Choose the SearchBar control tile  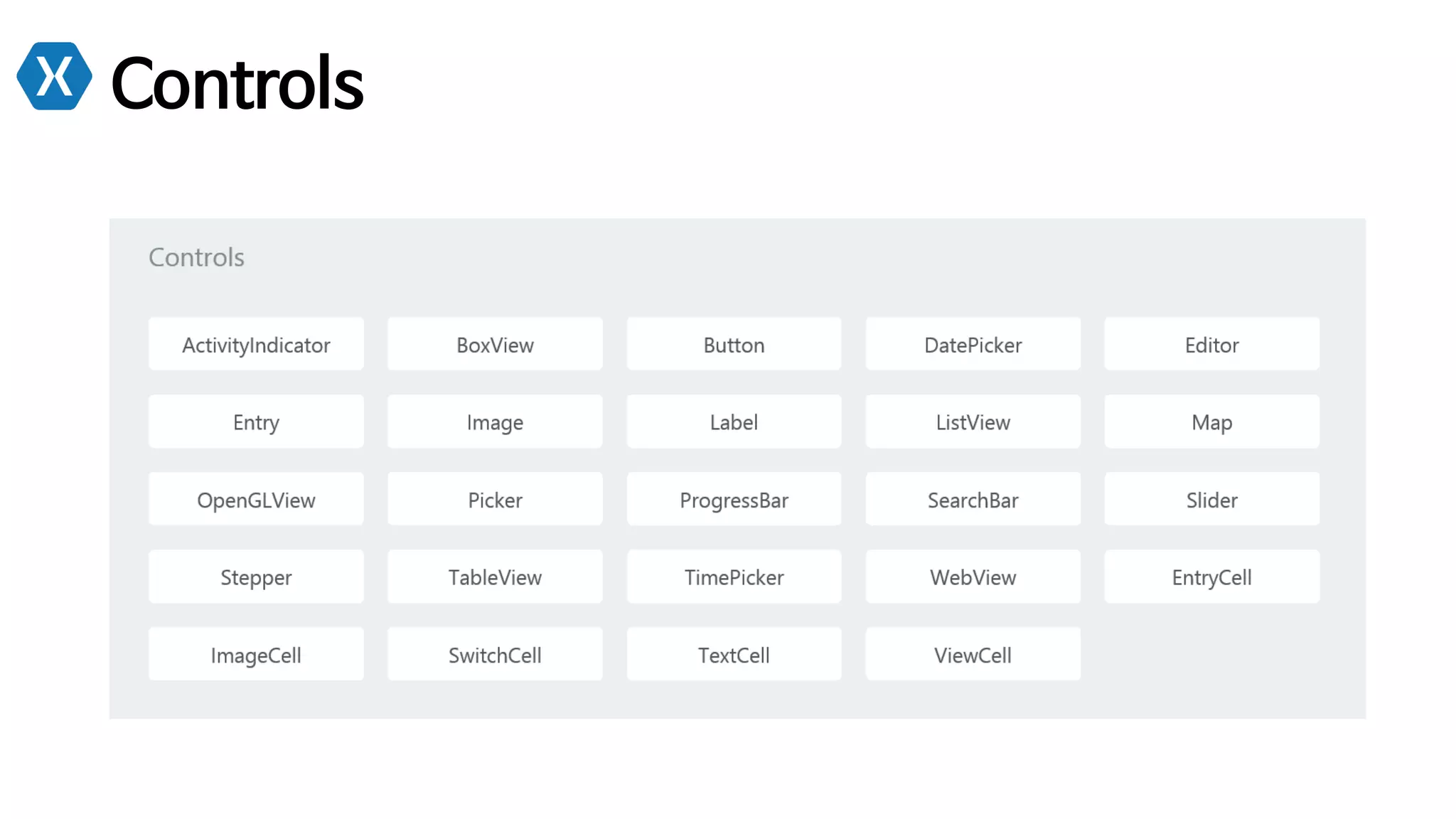(973, 500)
